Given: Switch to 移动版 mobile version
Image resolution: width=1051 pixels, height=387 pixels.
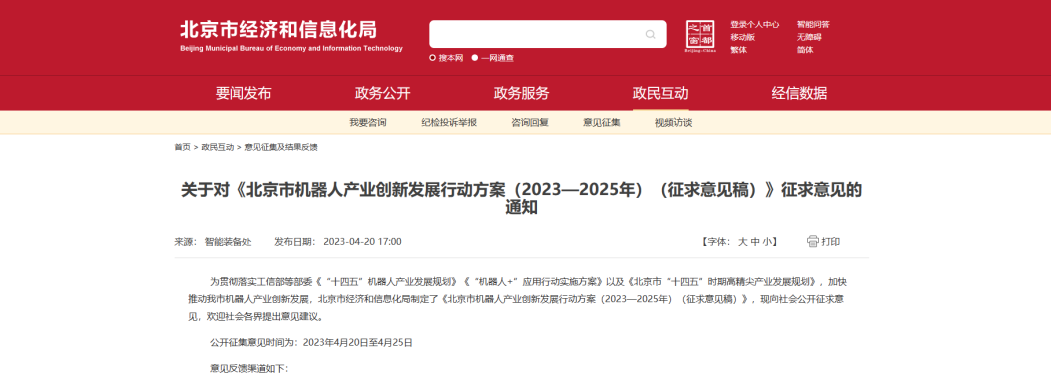Looking at the screenshot, I should (x=743, y=37).
